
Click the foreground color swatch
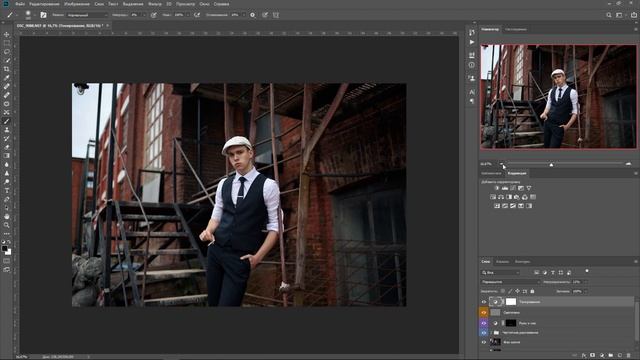5,248
